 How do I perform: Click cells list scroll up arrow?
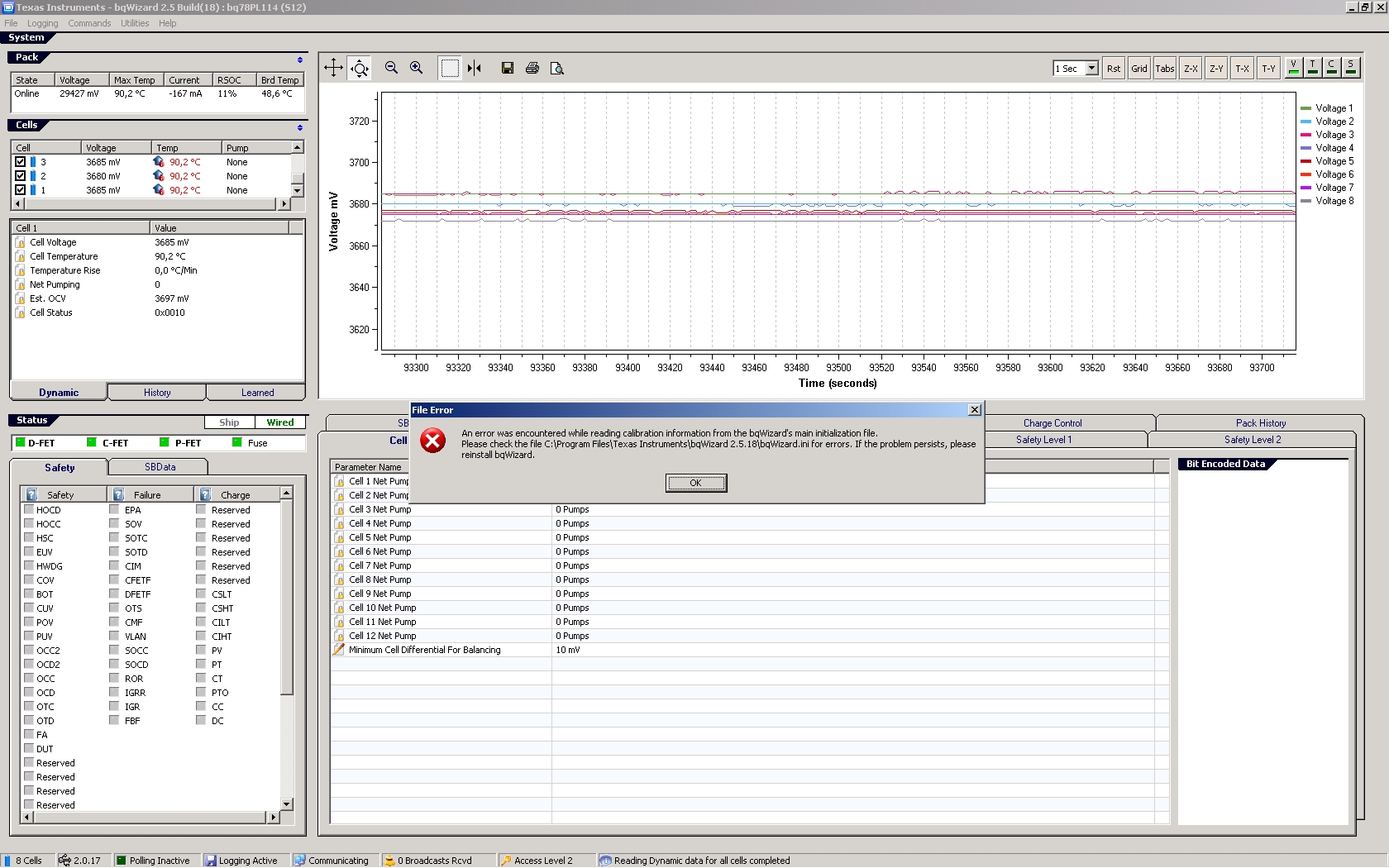298,147
